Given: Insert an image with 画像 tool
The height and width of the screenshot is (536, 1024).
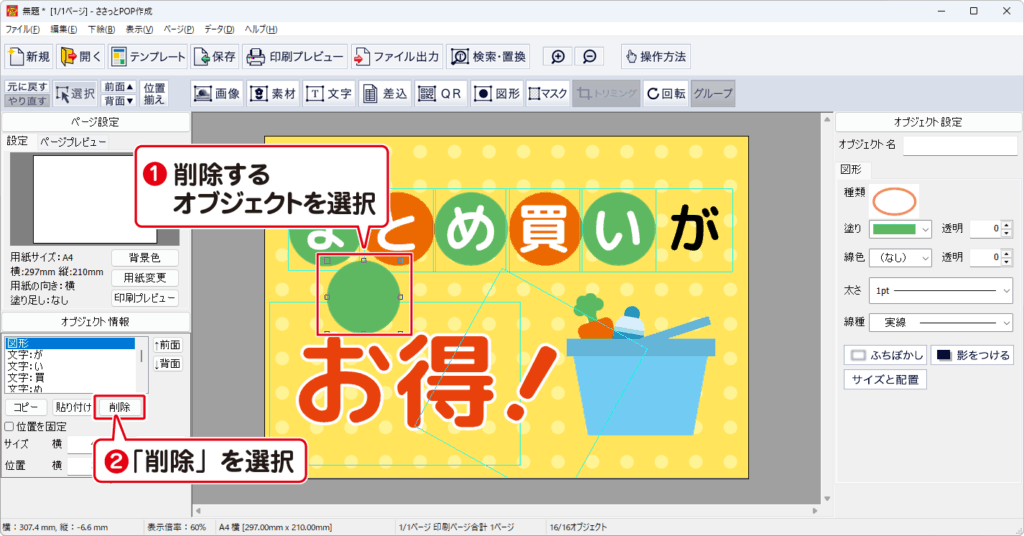Looking at the screenshot, I should coord(217,93).
